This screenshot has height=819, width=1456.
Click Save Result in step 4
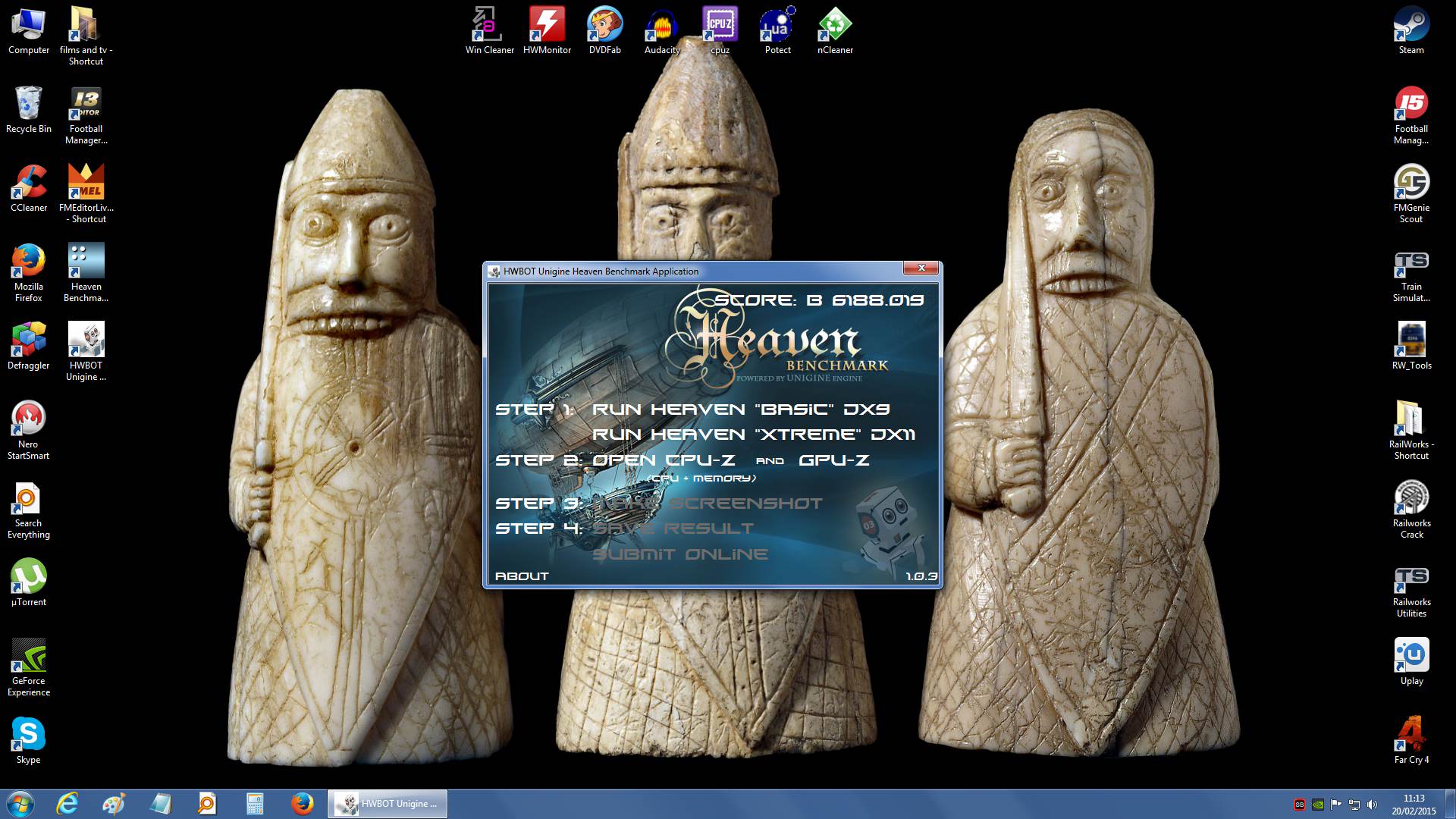[x=673, y=529]
